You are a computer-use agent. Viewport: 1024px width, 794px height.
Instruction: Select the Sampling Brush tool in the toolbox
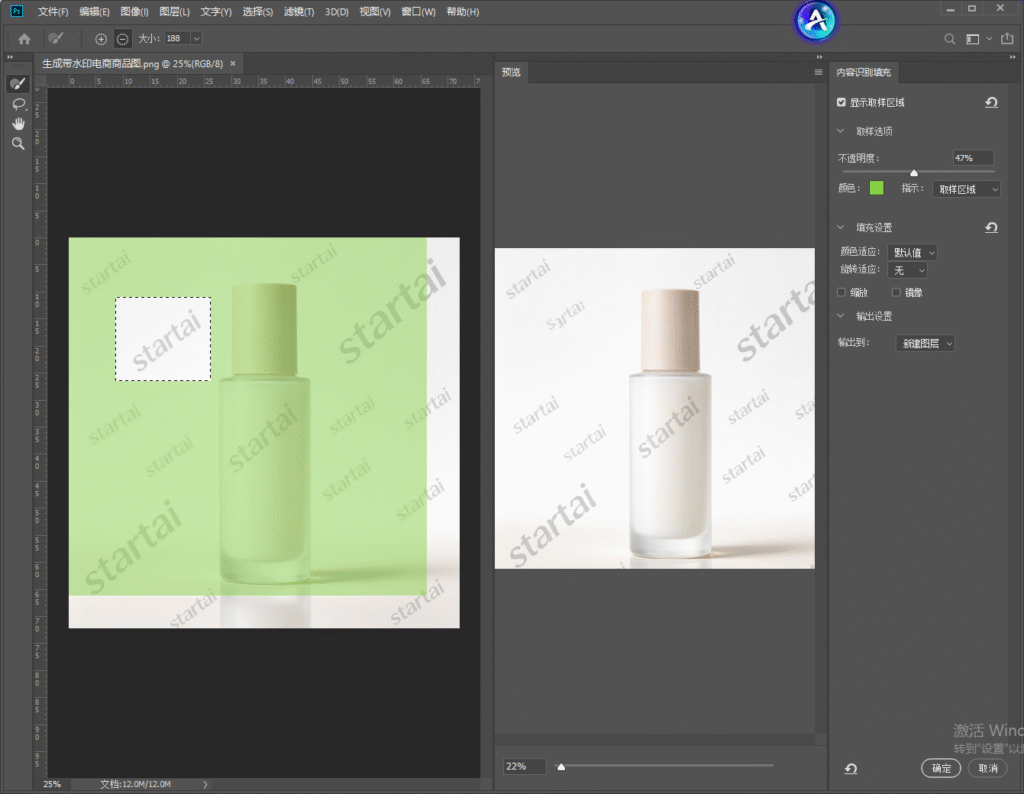pyautogui.click(x=18, y=84)
